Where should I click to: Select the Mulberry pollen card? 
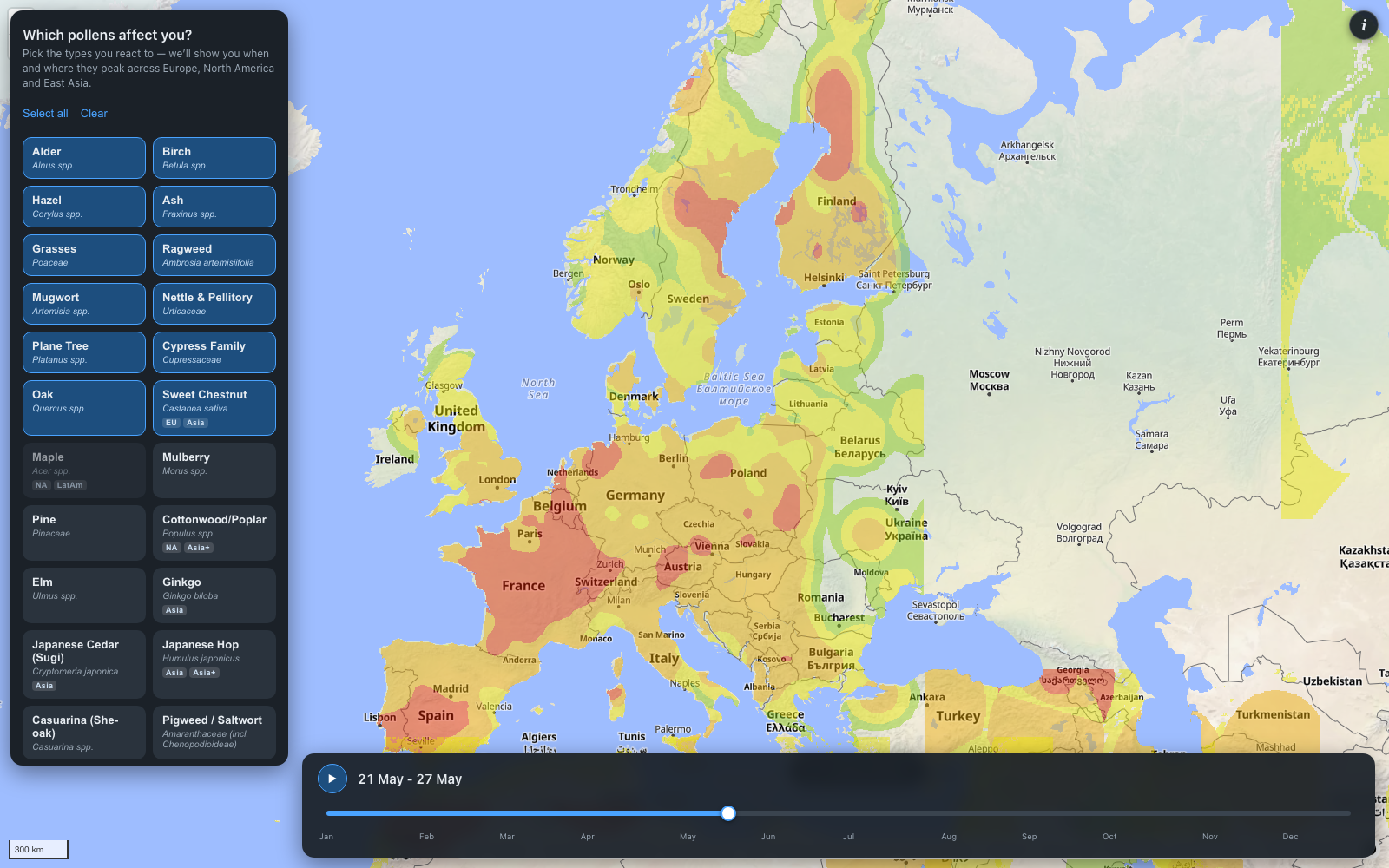point(214,470)
